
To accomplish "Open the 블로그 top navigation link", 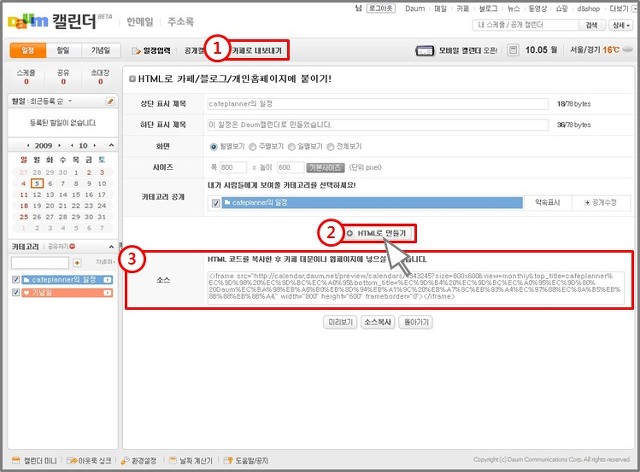I will (488, 8).
